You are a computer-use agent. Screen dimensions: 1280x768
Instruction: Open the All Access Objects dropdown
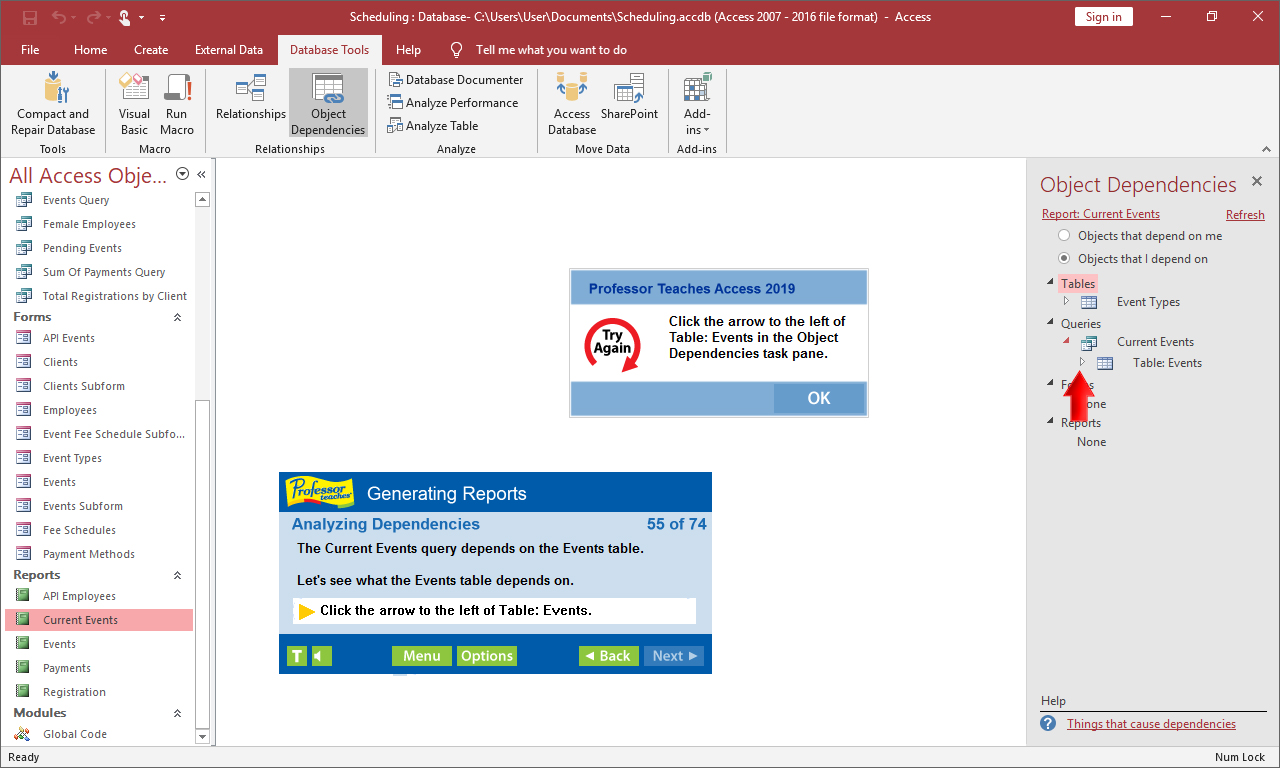click(182, 173)
